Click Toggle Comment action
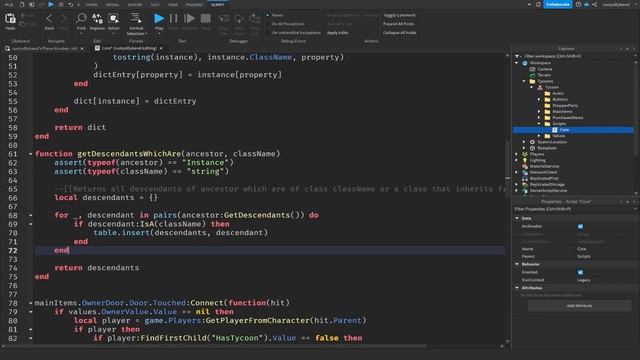640x360 pixels. coord(399,15)
